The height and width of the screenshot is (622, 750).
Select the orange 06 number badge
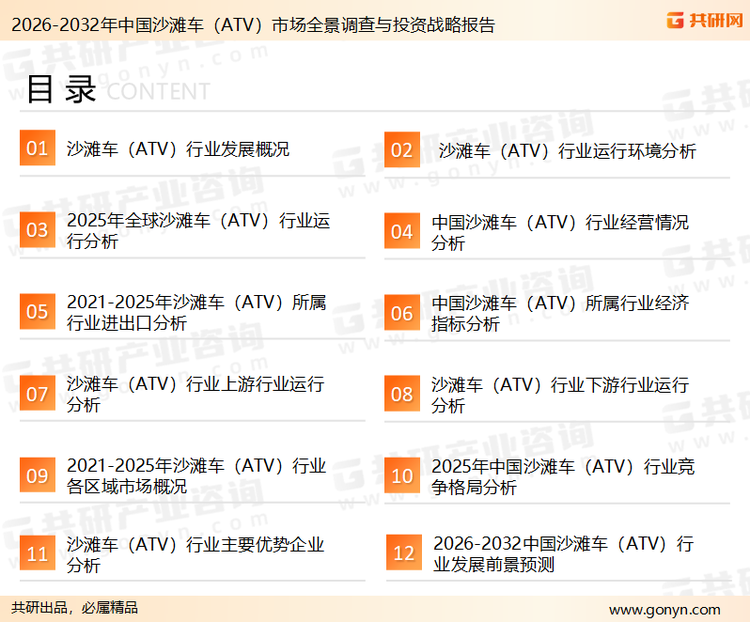(402, 313)
